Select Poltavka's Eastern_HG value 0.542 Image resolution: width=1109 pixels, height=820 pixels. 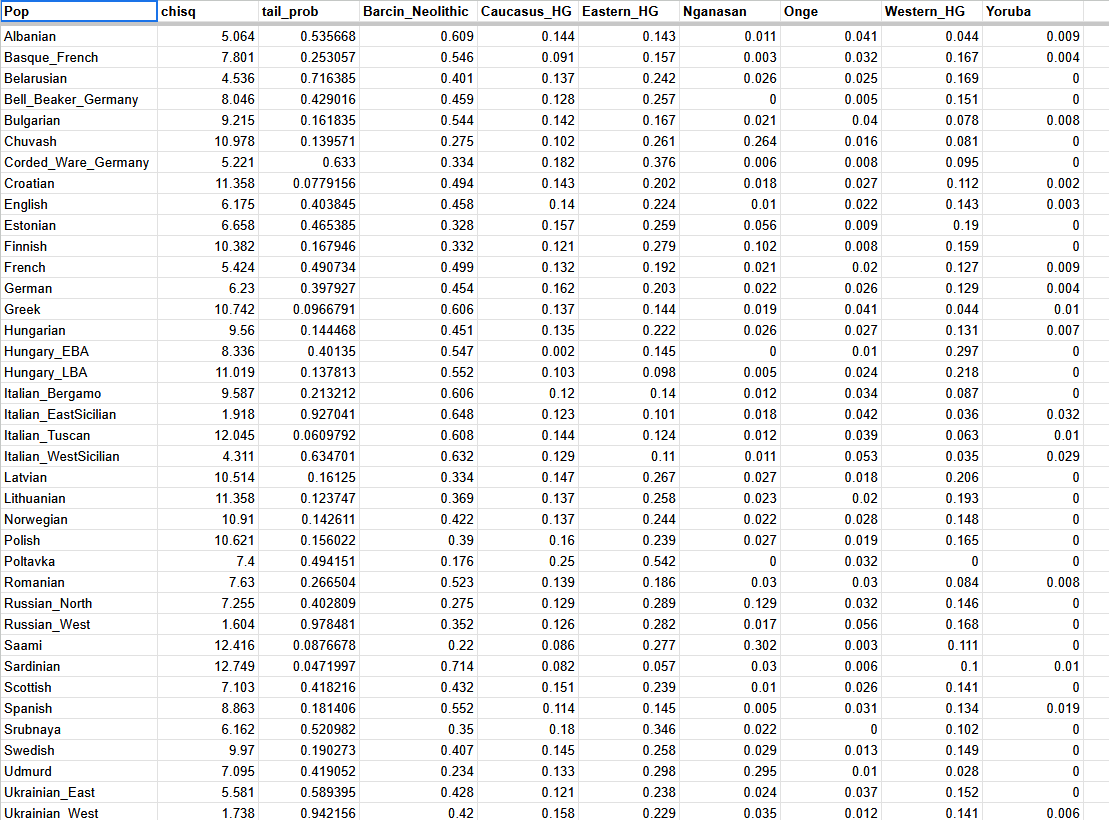pos(658,561)
